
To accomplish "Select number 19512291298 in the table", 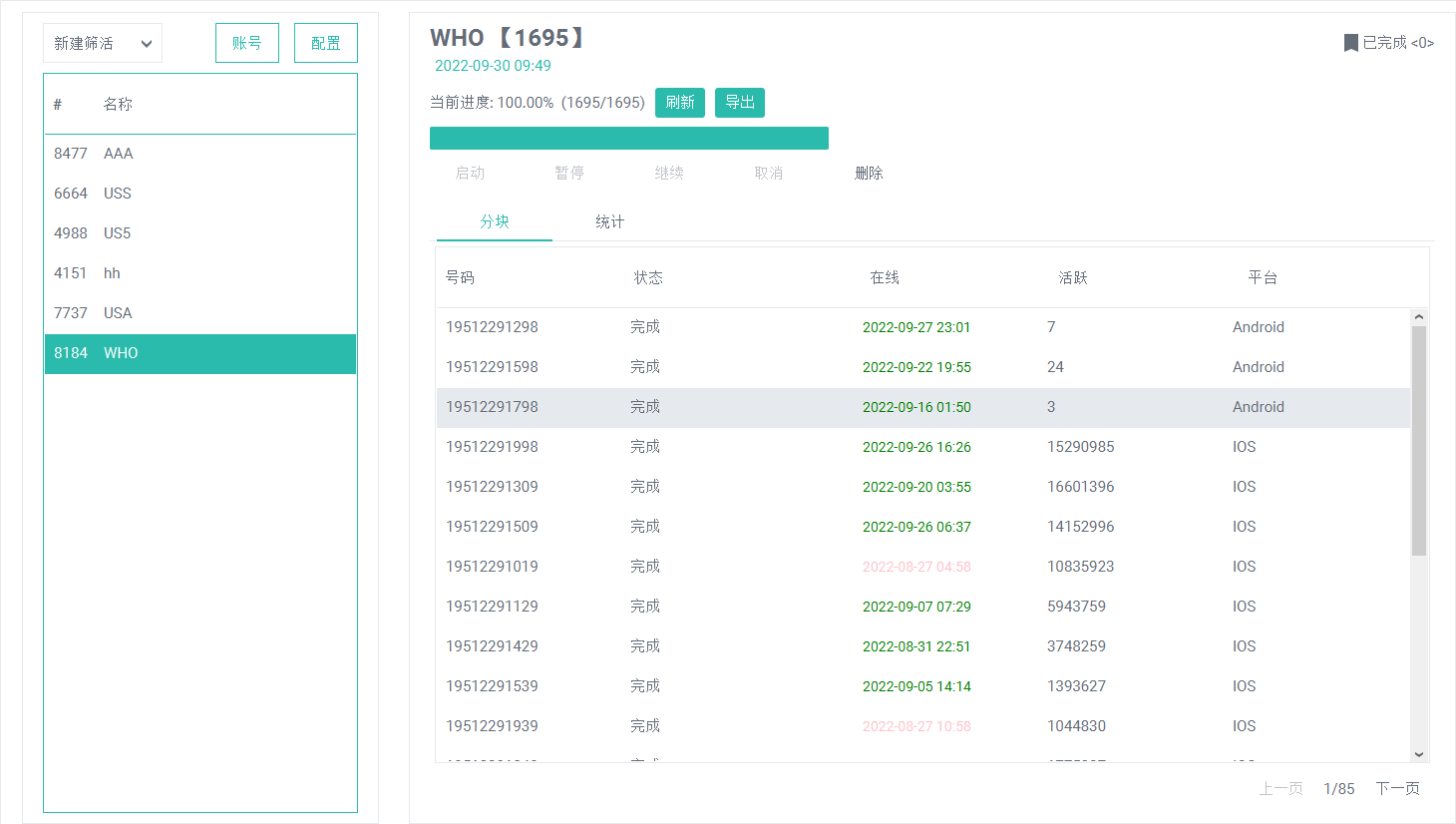I will click(492, 327).
